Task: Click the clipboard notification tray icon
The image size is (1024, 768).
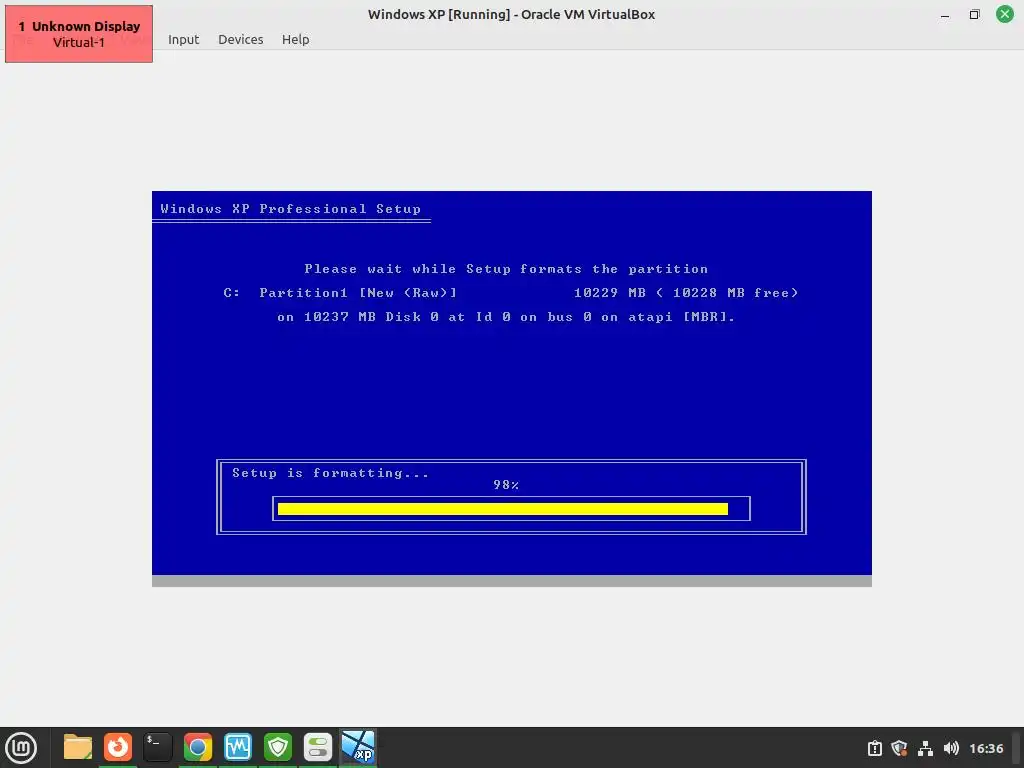Action: [x=874, y=748]
